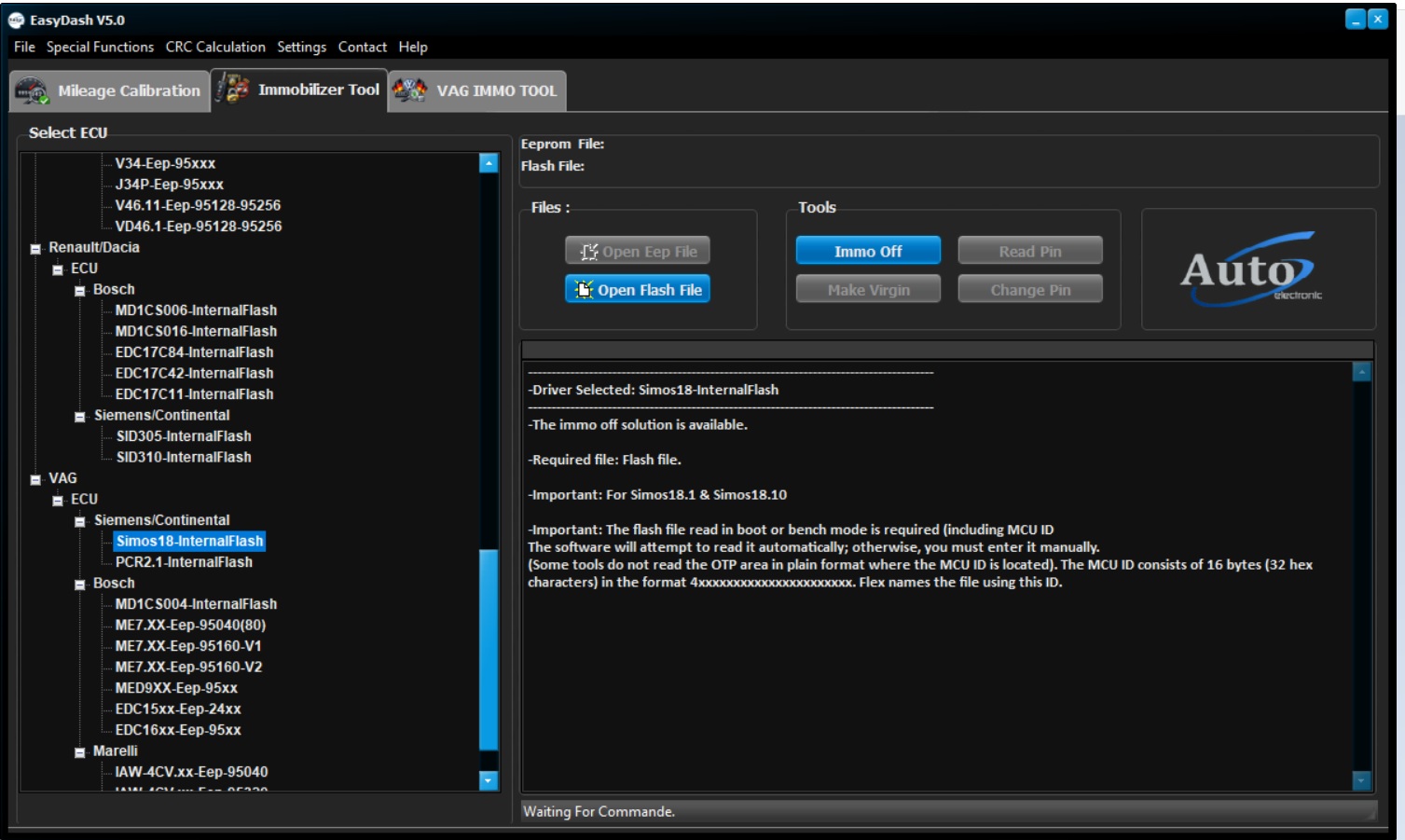Open the CRC Calculation menu

click(215, 47)
